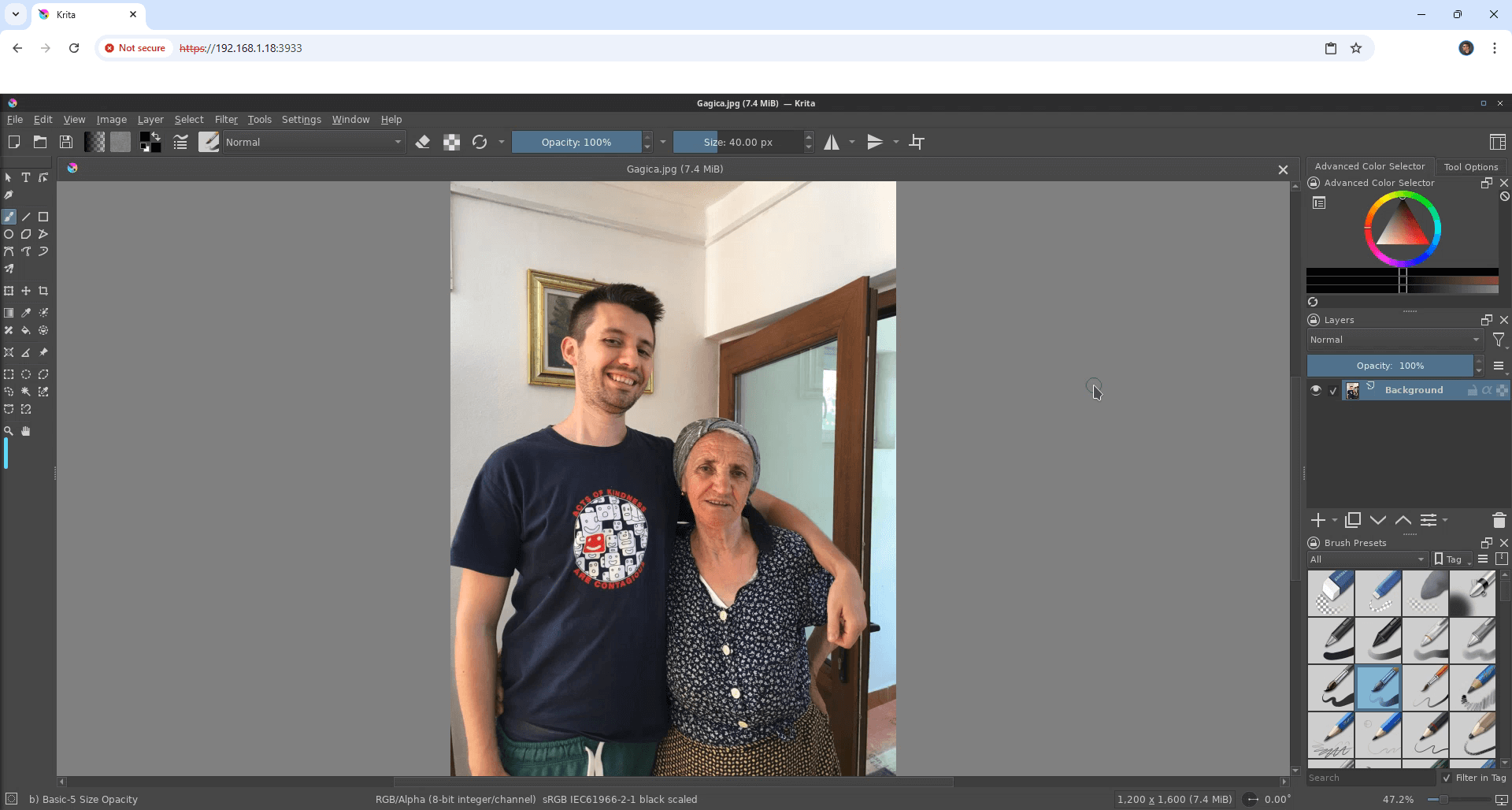Open the brush preset chooser button
Screen dimensions: 1512x810
[x=209, y=142]
